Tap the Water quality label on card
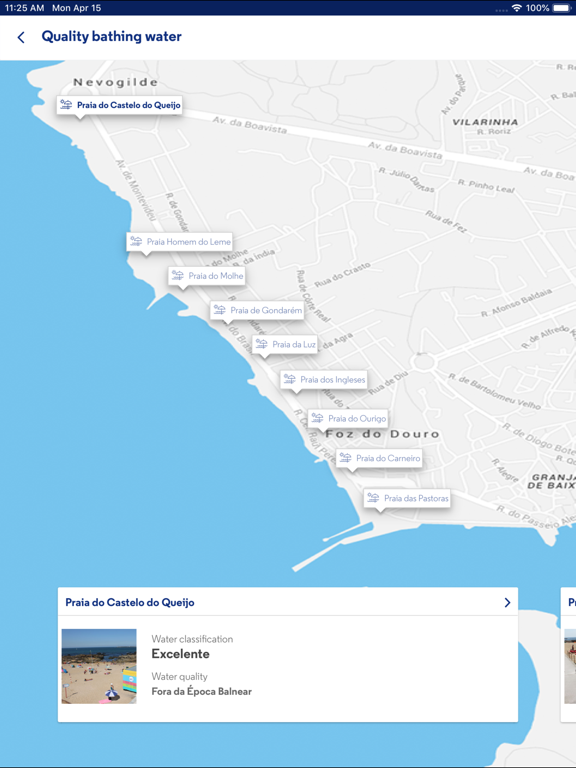Viewport: 576px width, 768px height. point(179,676)
